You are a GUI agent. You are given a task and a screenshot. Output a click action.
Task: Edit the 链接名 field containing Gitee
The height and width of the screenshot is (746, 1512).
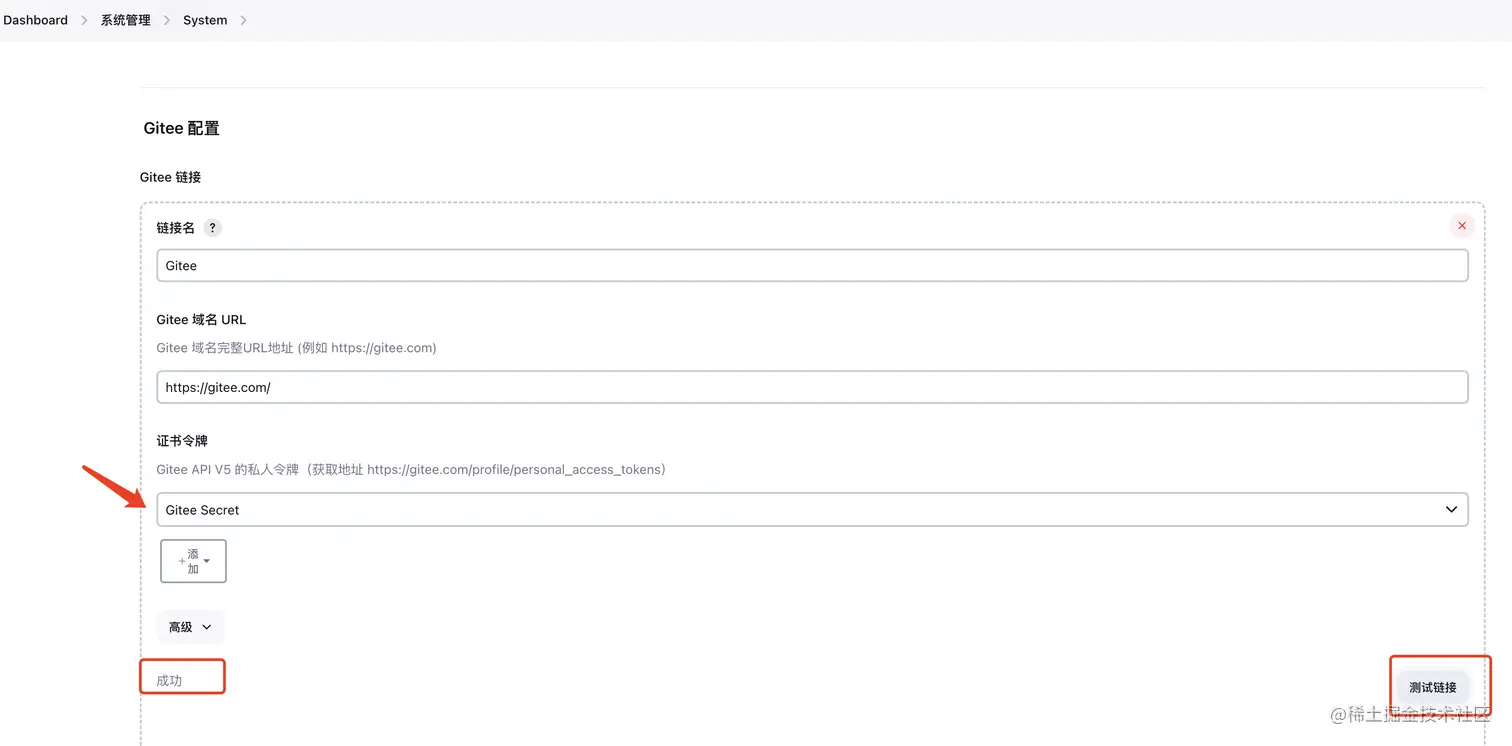coord(812,266)
